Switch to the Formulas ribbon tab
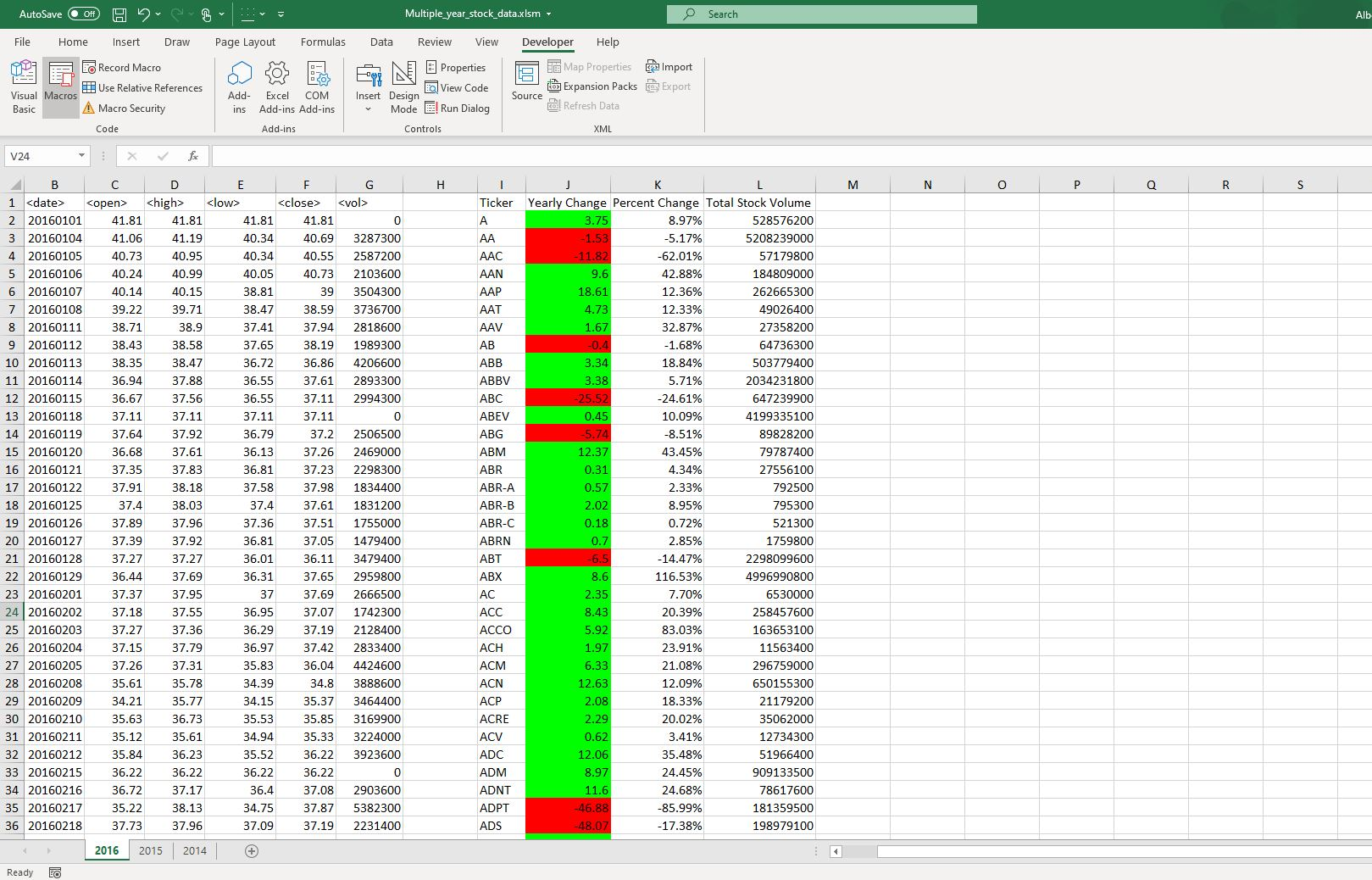 pos(323,42)
